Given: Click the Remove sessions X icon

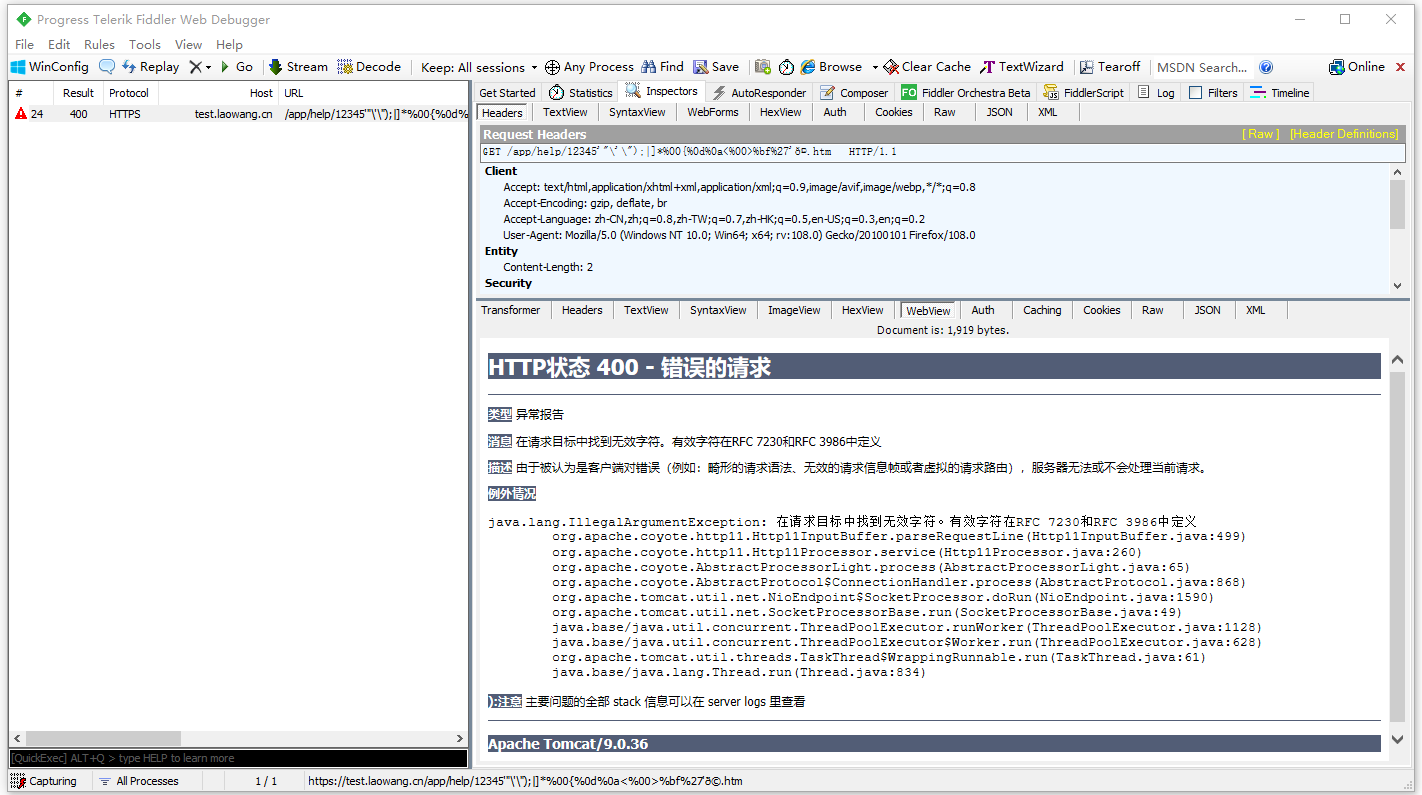Looking at the screenshot, I should click(x=196, y=67).
